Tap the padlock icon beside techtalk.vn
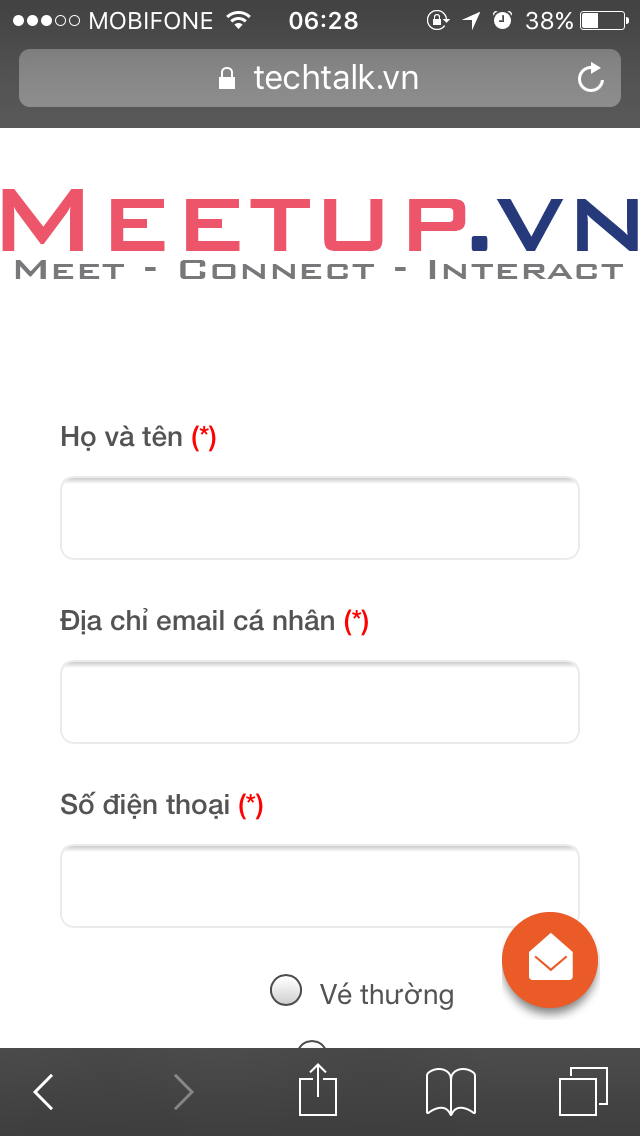 tap(228, 78)
